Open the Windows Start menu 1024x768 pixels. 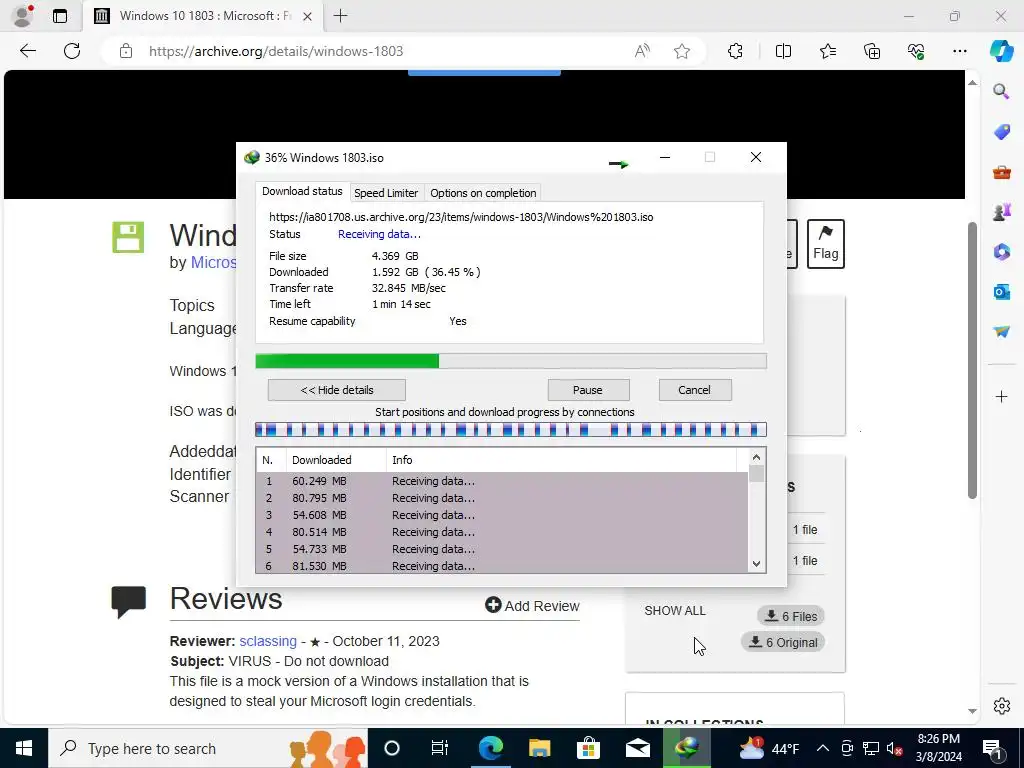pos(24,748)
